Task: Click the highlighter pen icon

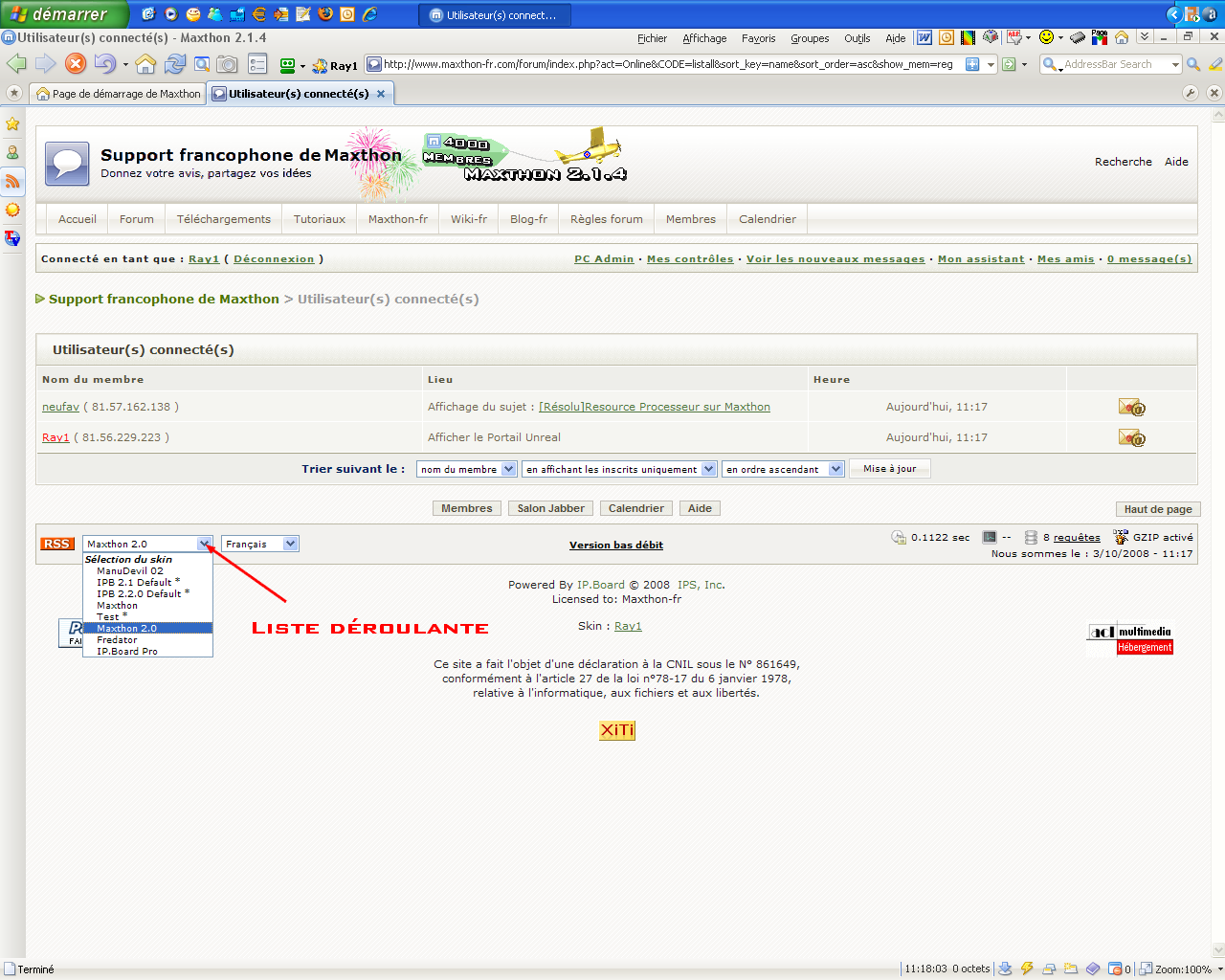Action: 1215,64
